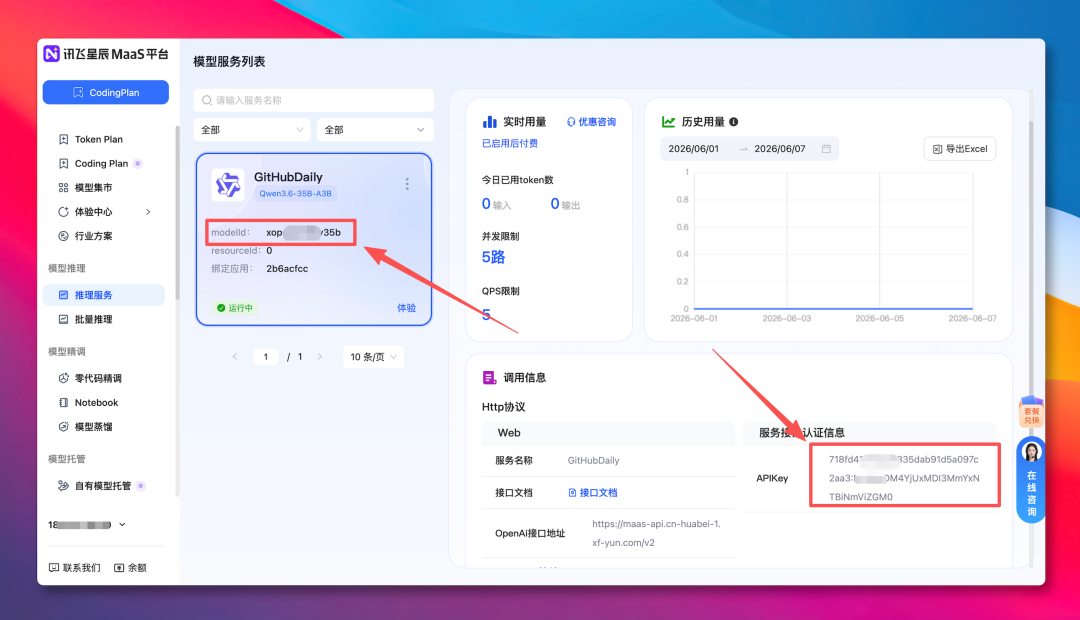Click the APIKey value text
The width and height of the screenshot is (1080, 620).
(x=904, y=478)
